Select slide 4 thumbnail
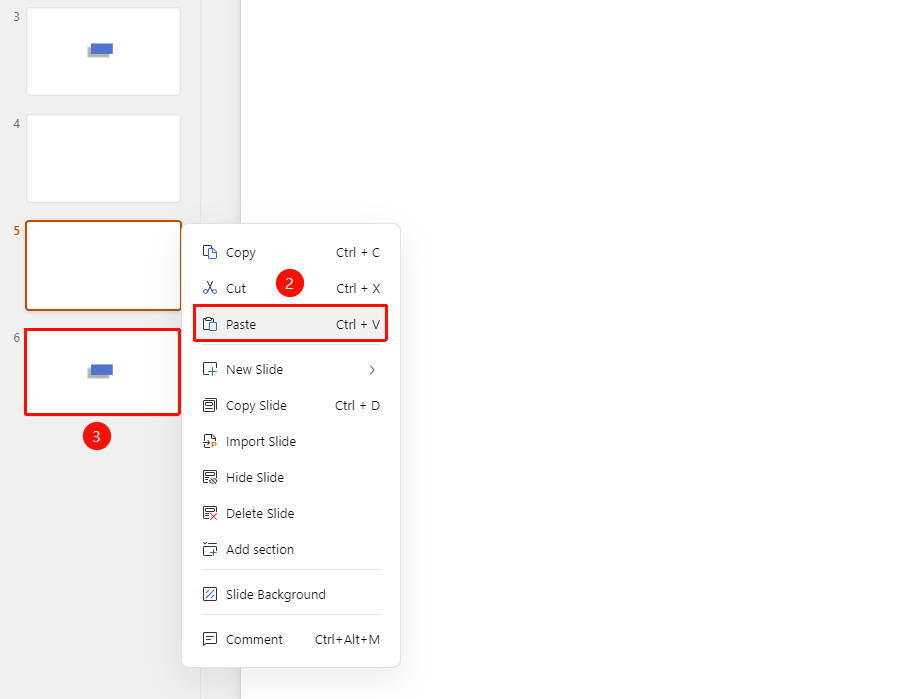Image resolution: width=903 pixels, height=699 pixels. (x=104, y=158)
